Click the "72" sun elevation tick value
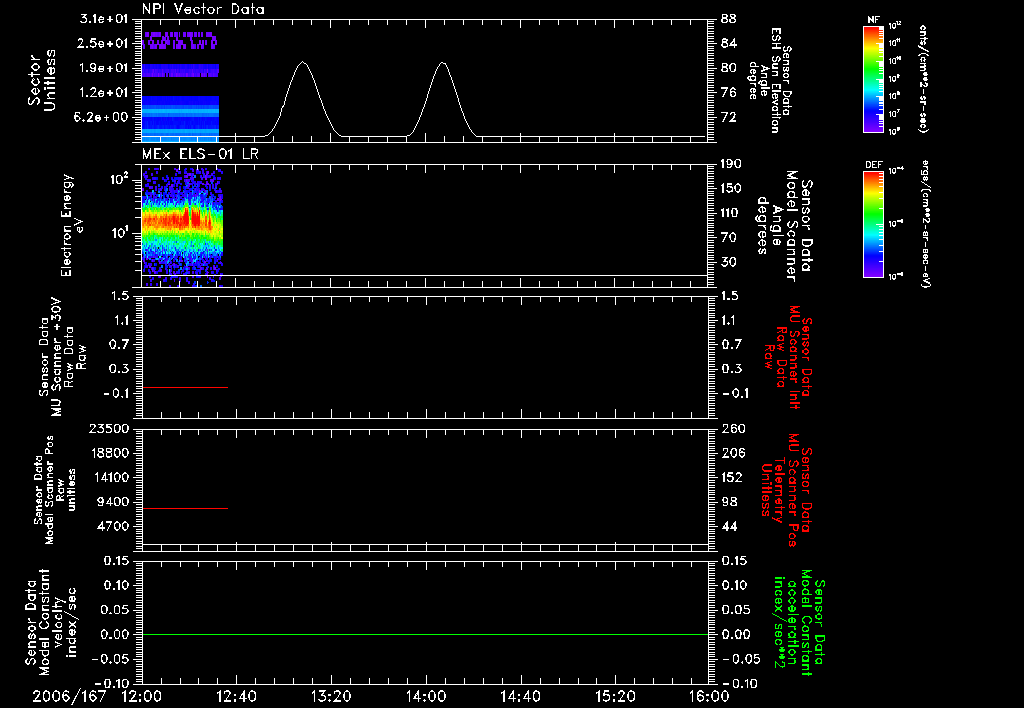Screen dimensions: 1024x708 [x=729, y=118]
